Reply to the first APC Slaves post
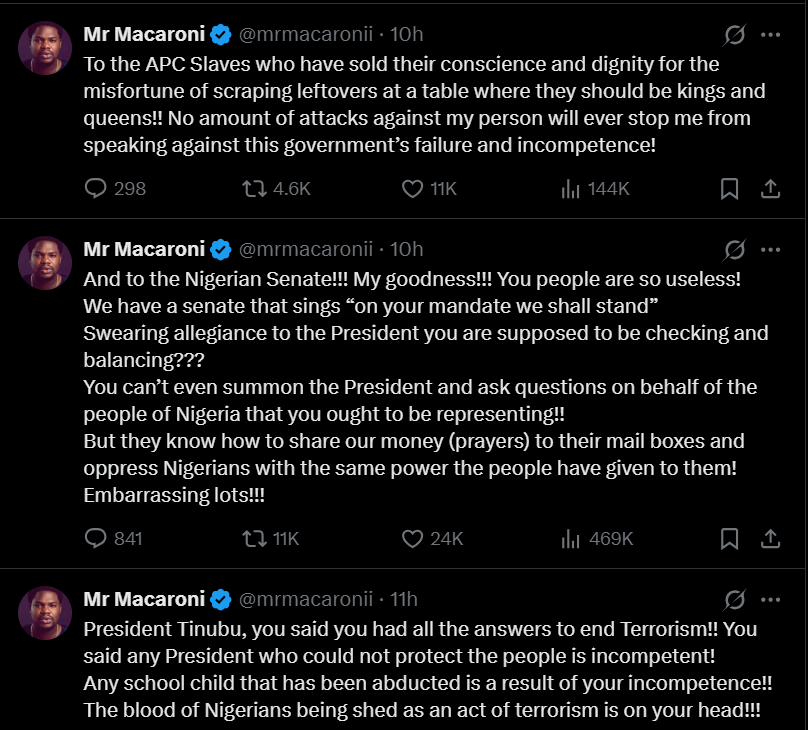 (x=96, y=188)
